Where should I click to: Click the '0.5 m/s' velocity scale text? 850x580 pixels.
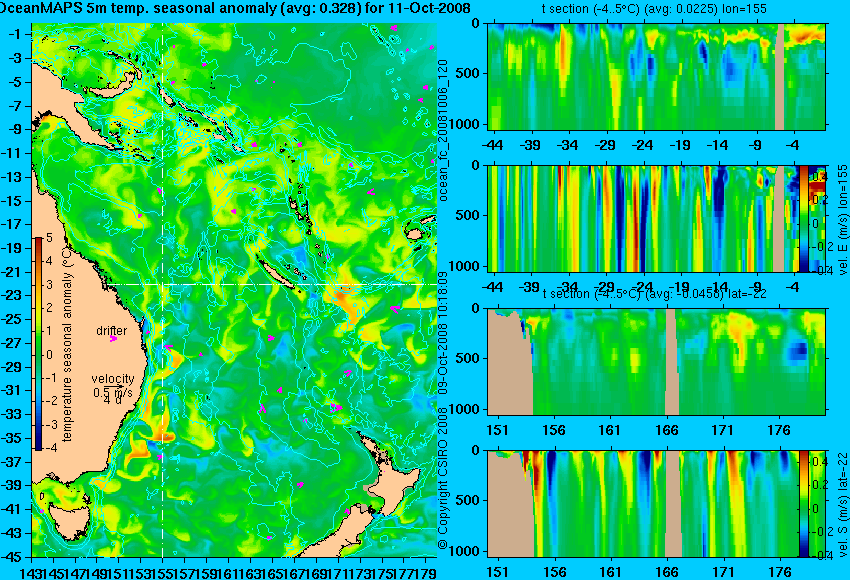(113, 391)
